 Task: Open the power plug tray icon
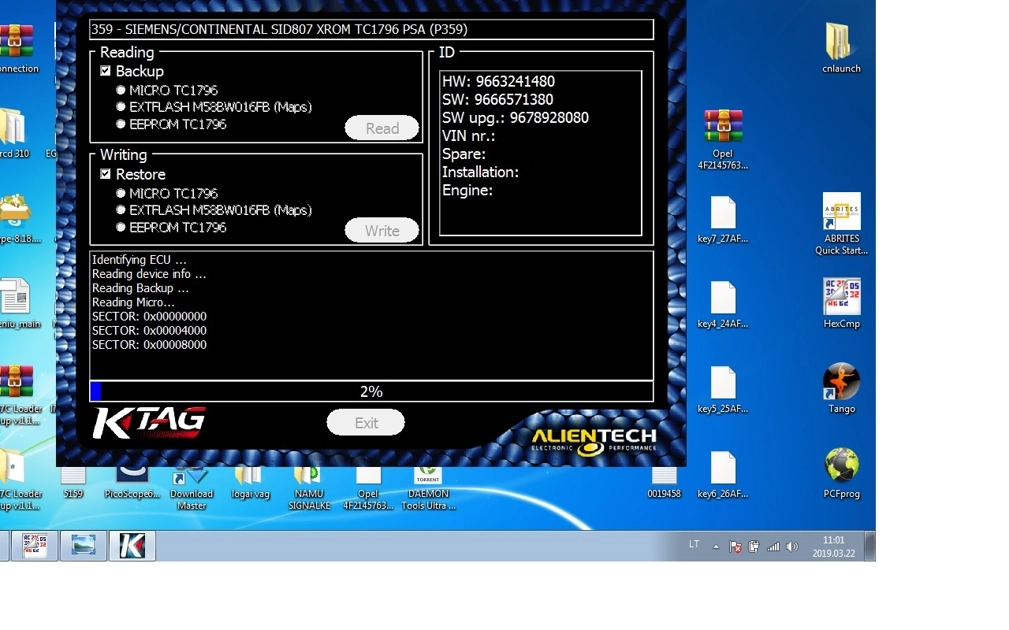coord(754,546)
